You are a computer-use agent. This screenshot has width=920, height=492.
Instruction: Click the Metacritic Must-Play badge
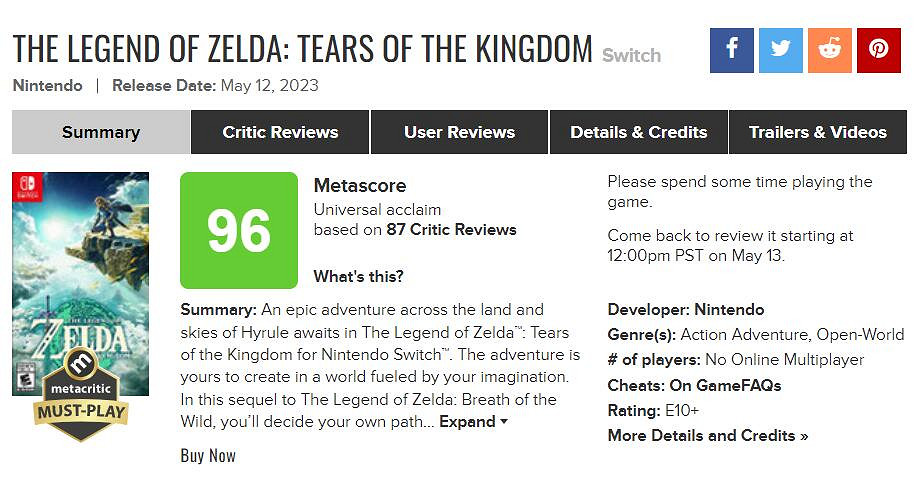click(x=80, y=394)
